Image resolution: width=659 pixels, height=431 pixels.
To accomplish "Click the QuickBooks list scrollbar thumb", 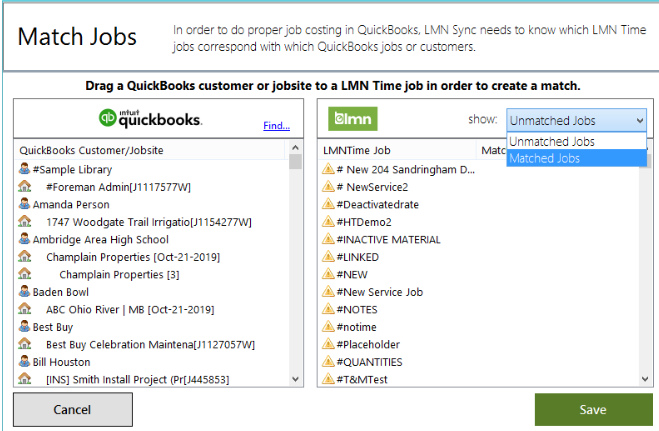I will tap(295, 162).
